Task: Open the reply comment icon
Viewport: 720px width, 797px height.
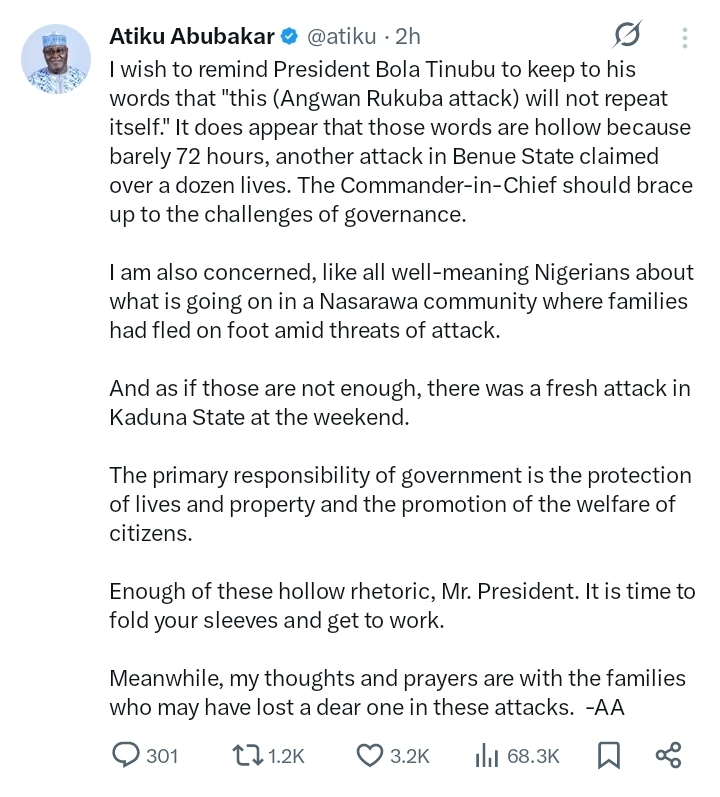Action: point(125,754)
